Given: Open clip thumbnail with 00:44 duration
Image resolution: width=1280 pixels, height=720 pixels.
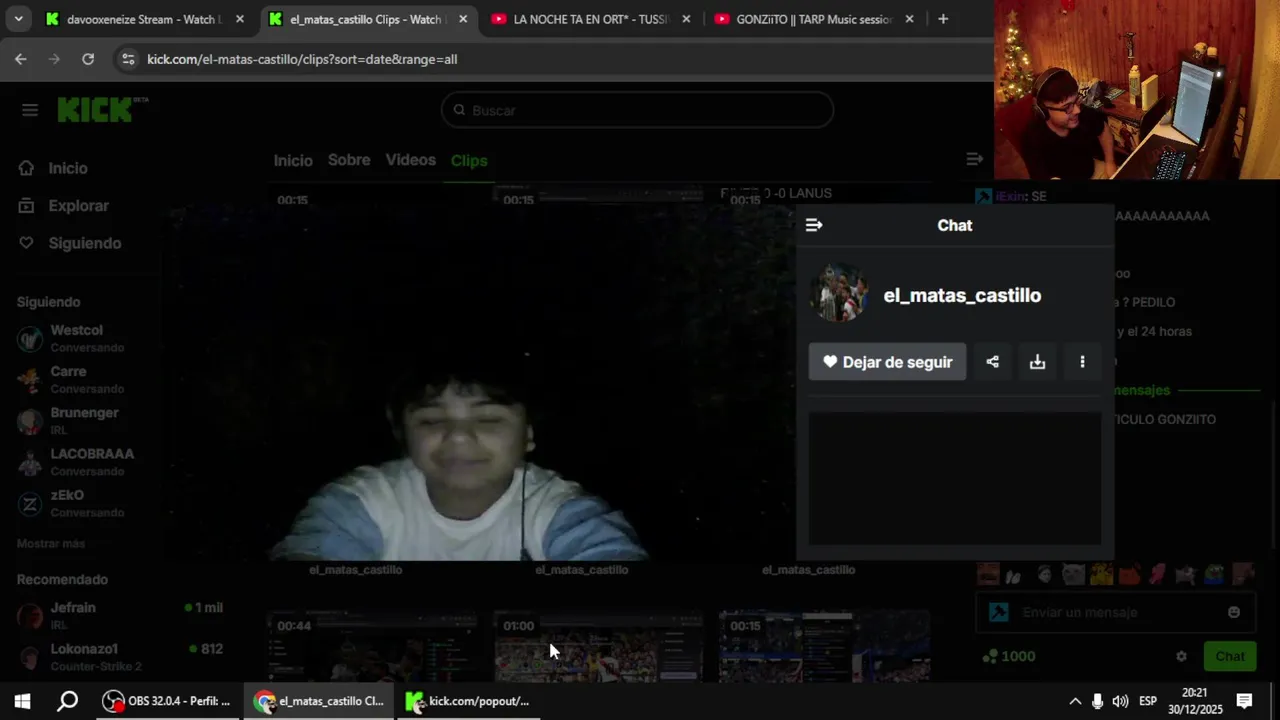Looking at the screenshot, I should 371,646.
